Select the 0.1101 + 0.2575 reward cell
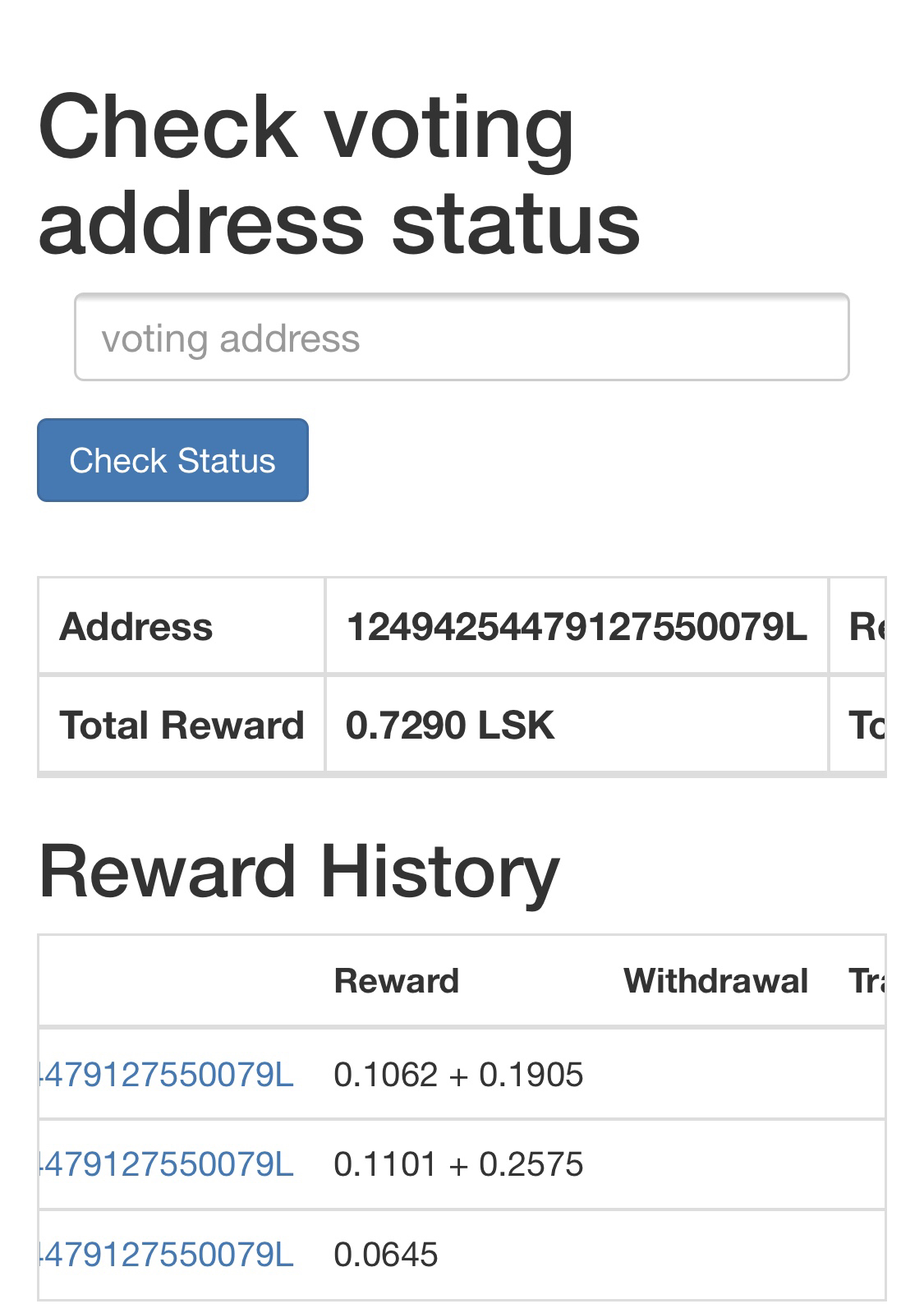The width and height of the screenshot is (924, 1313). pos(458,1164)
